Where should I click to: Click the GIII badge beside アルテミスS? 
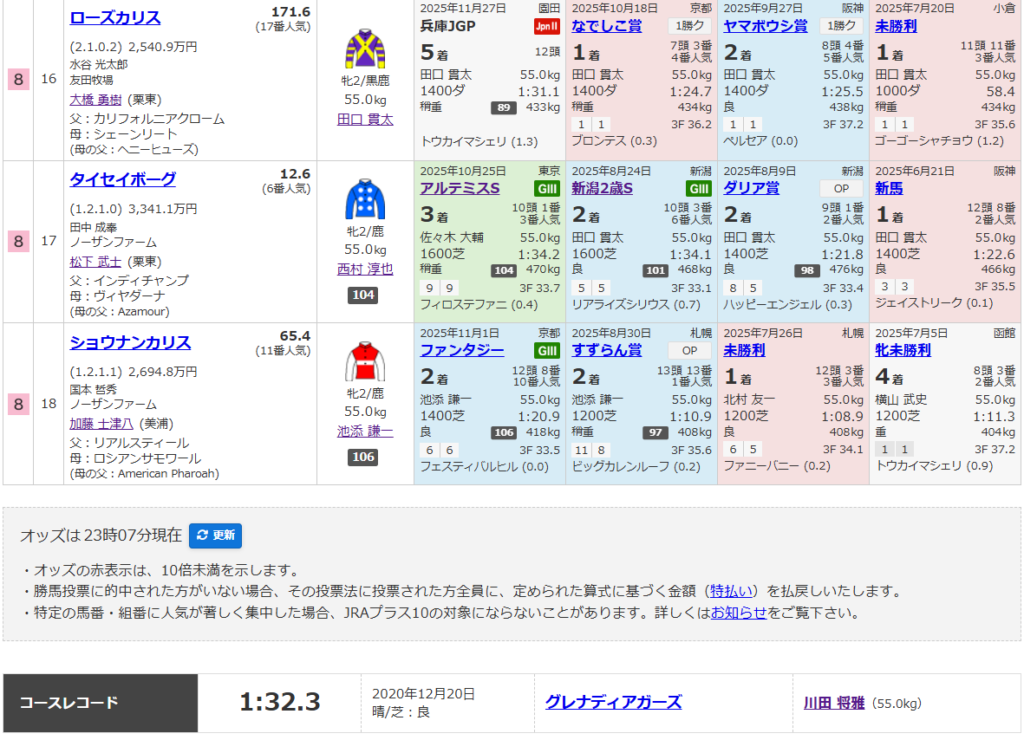(546, 188)
